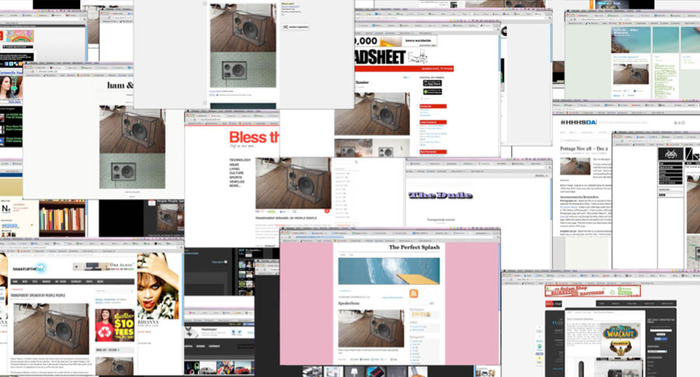Click the BROADSHEET masthead logo
This screenshot has width=700, height=377.
[x=380, y=57]
